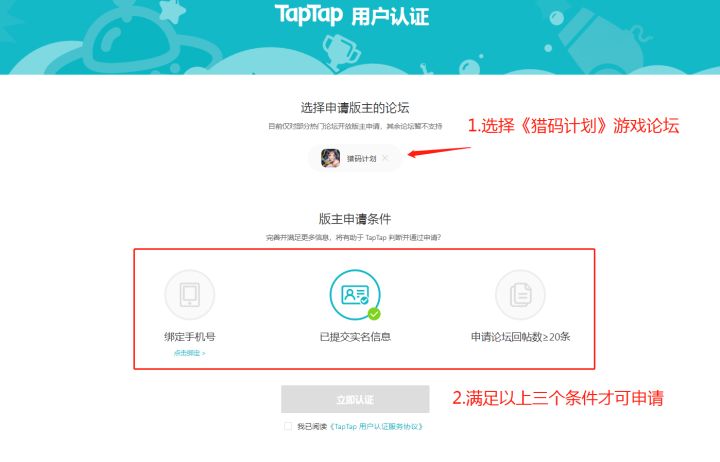Open the TapTap 用户认证服务协议 link
The image size is (720, 462).
(x=376, y=427)
